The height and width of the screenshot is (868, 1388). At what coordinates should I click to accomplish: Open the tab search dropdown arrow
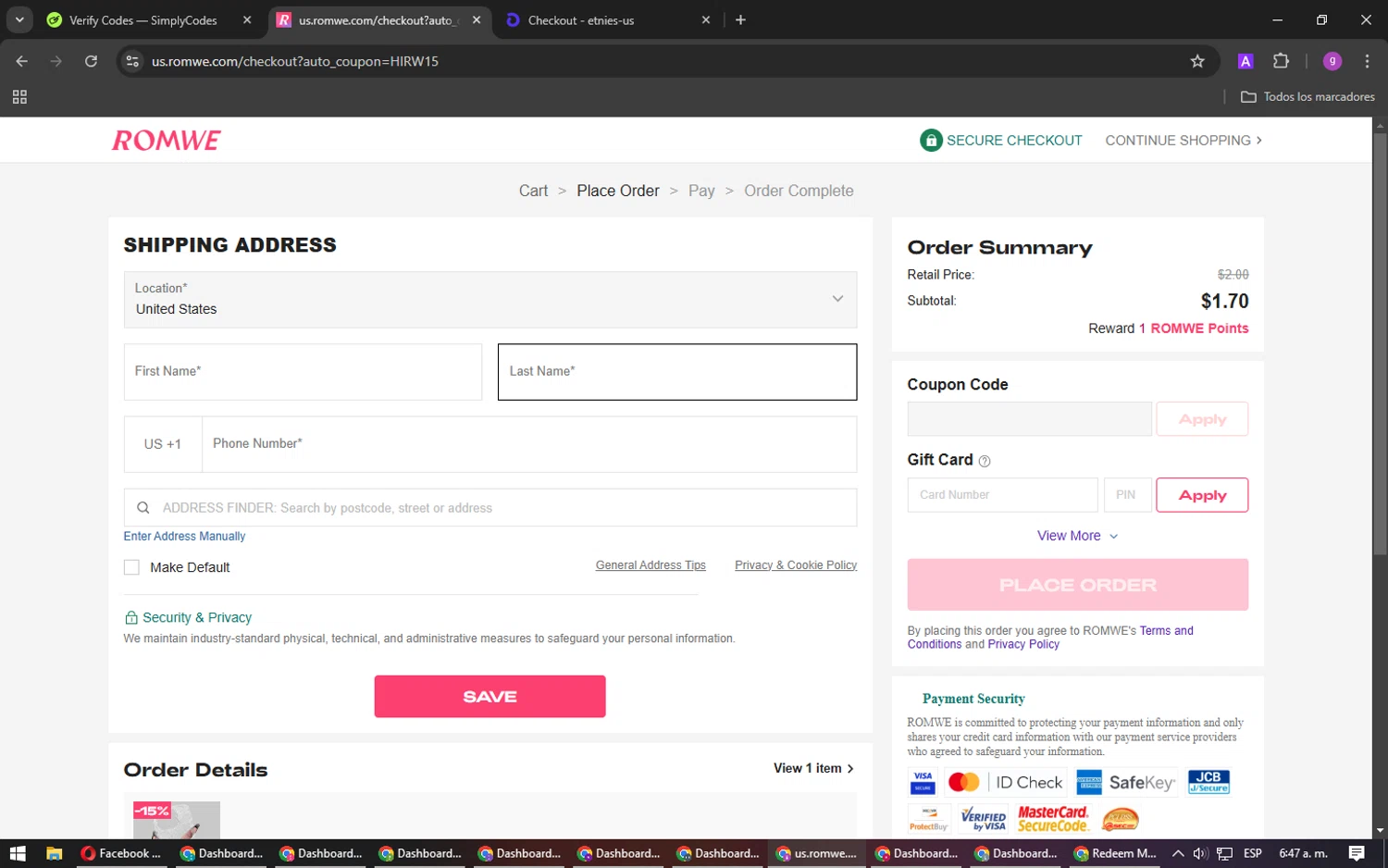[x=19, y=19]
